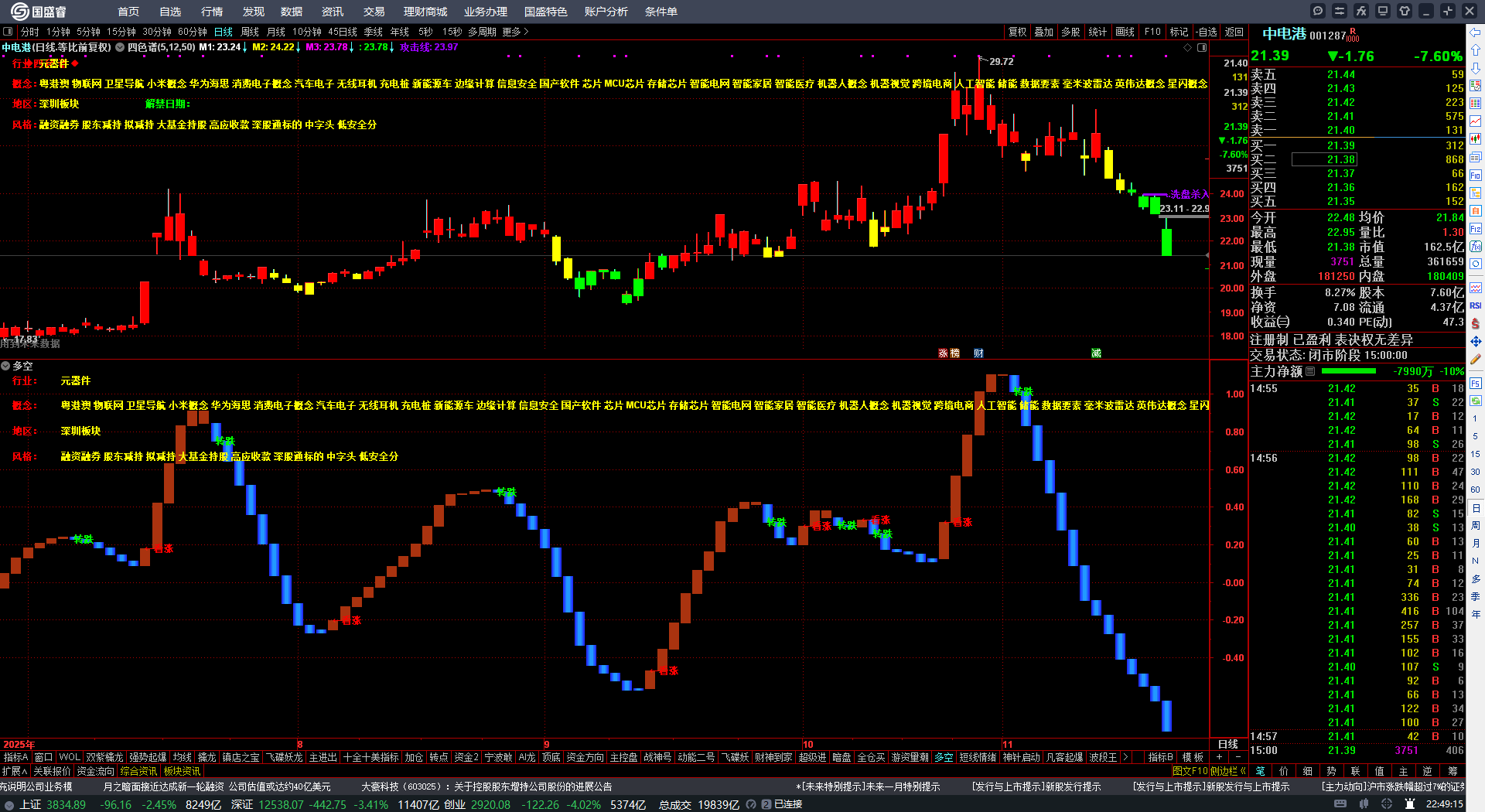1485x812 pixels.
Task: Click the four-way move arrows icon in sidebar
Action: click(x=1476, y=341)
